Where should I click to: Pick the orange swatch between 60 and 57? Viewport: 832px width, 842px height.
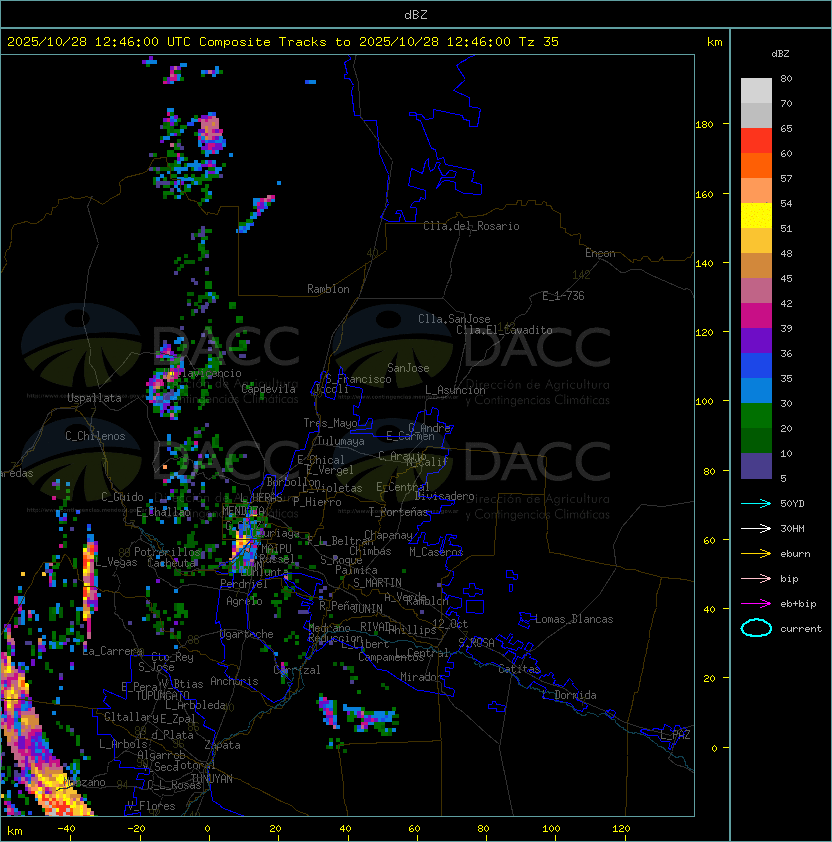click(756, 166)
